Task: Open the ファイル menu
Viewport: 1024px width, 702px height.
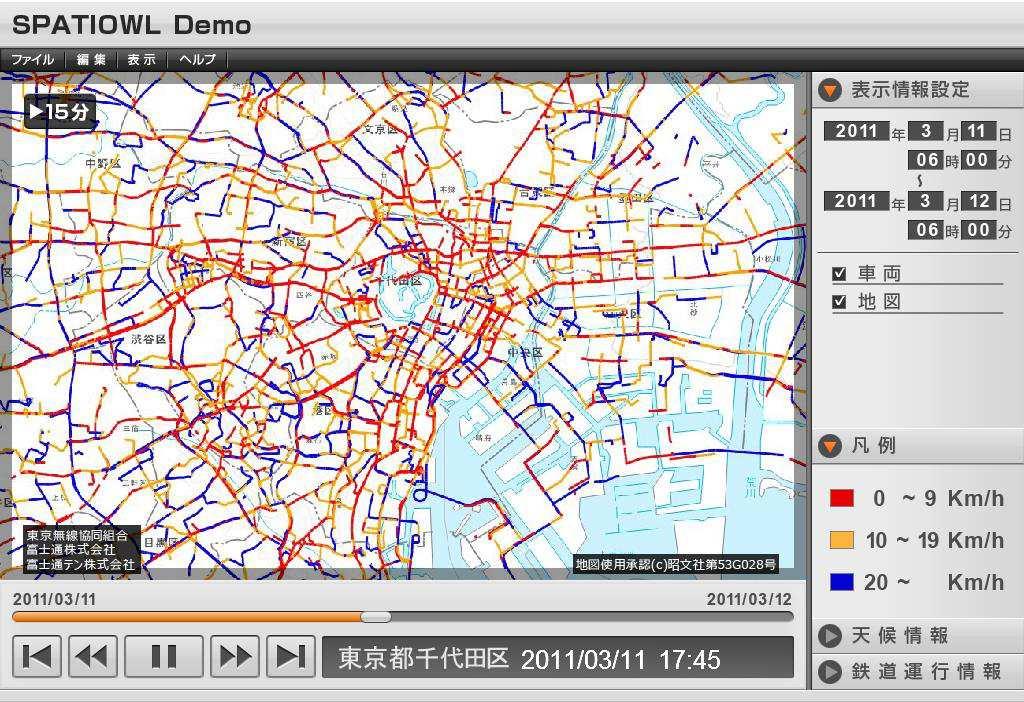Action: (33, 59)
